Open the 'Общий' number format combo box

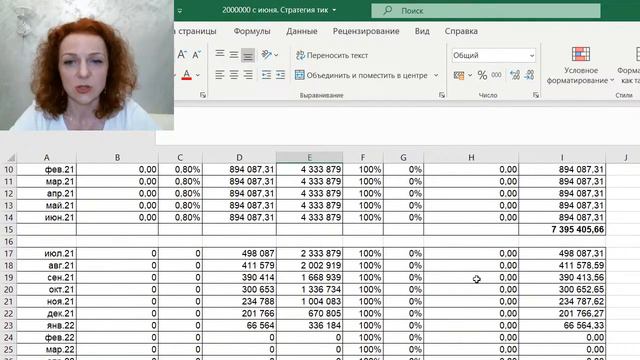pos(493,55)
